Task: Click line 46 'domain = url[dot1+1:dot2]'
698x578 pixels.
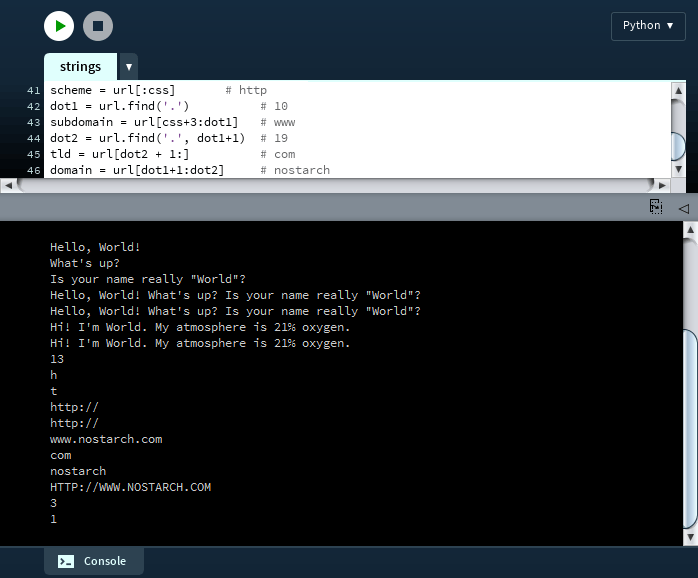Action: (x=137, y=170)
